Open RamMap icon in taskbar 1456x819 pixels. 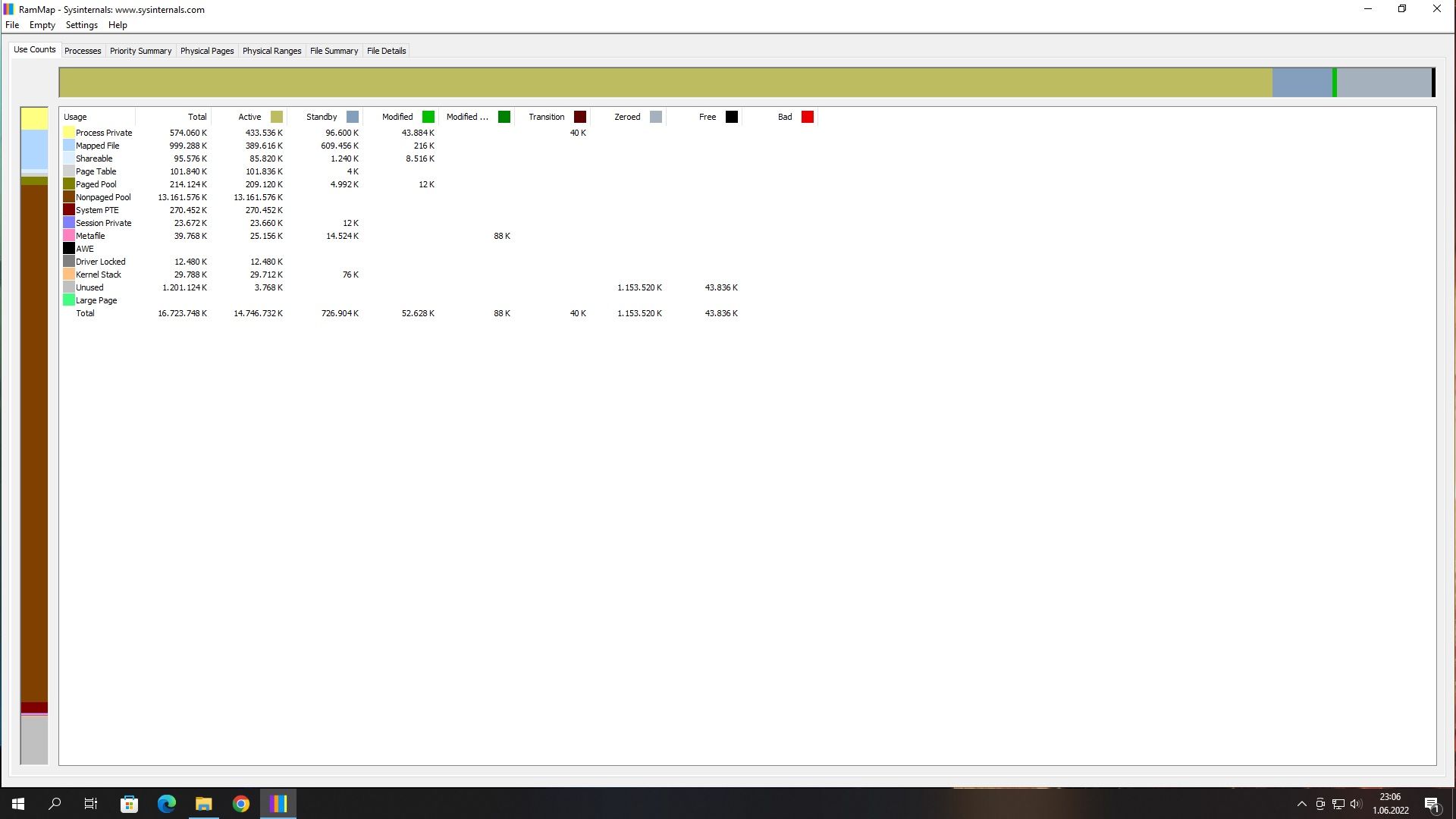coord(278,804)
